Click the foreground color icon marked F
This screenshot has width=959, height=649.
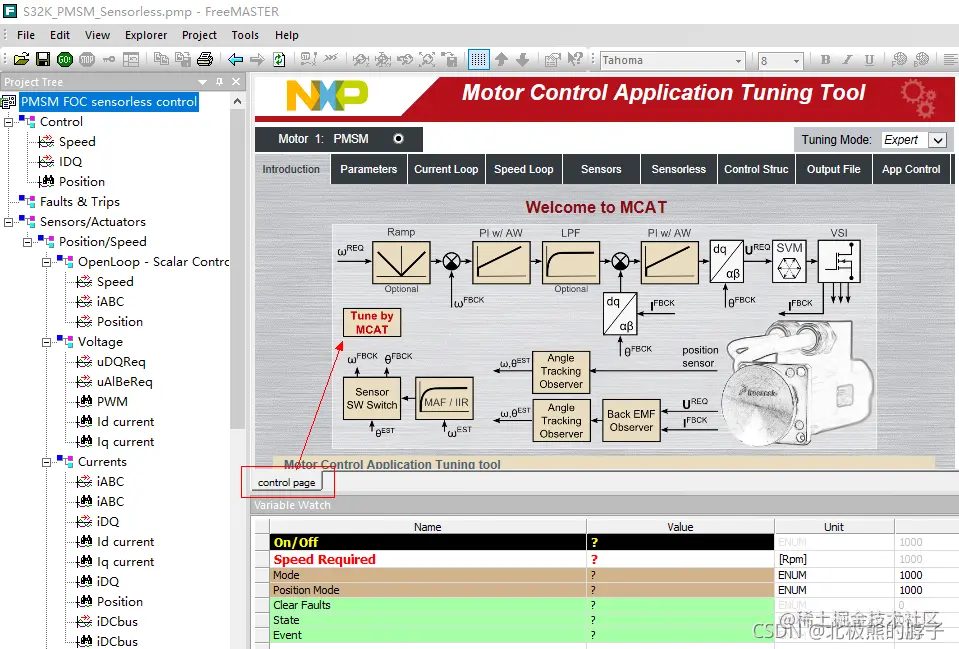click(x=899, y=59)
